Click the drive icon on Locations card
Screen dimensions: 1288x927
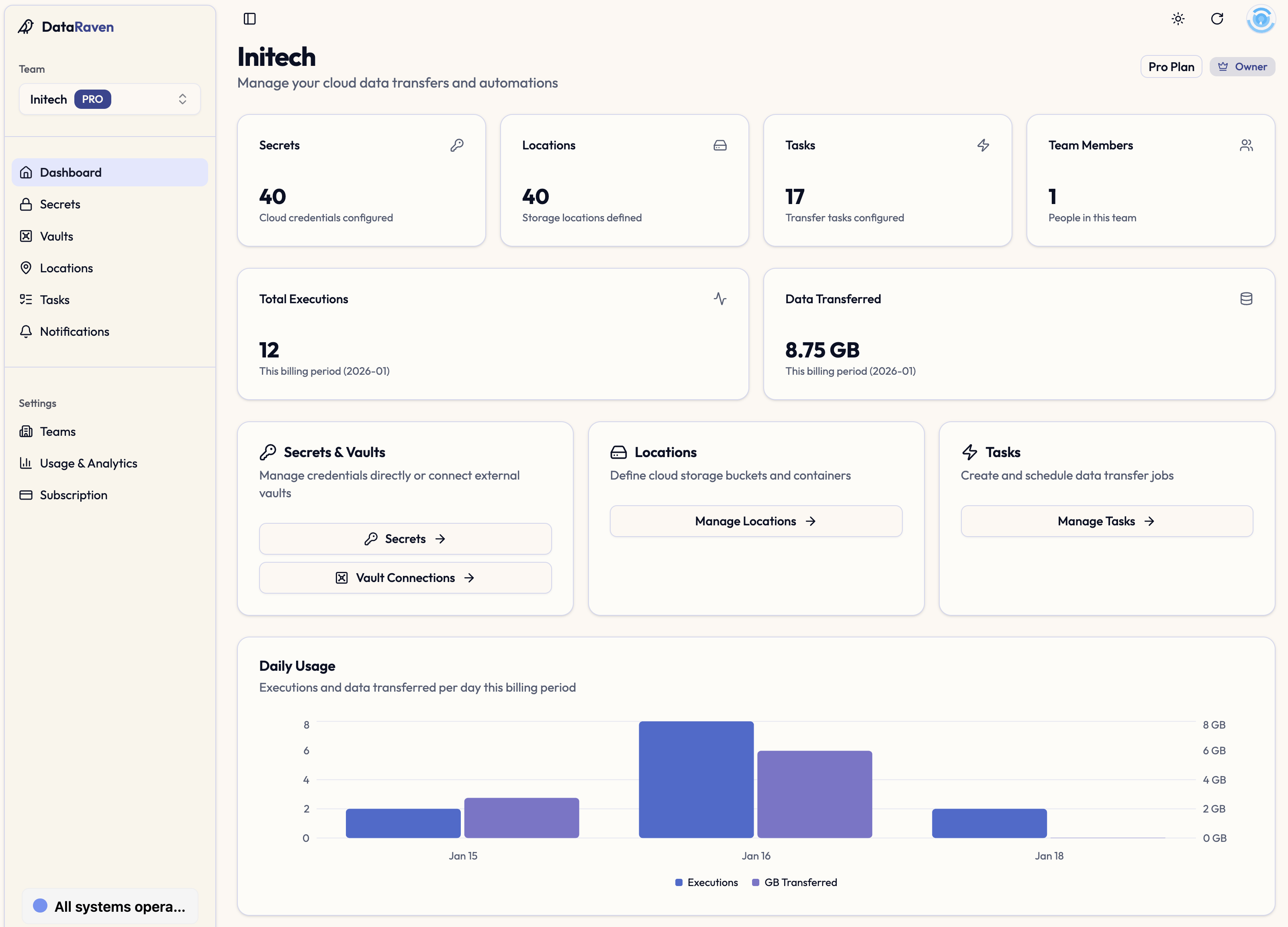[720, 145]
